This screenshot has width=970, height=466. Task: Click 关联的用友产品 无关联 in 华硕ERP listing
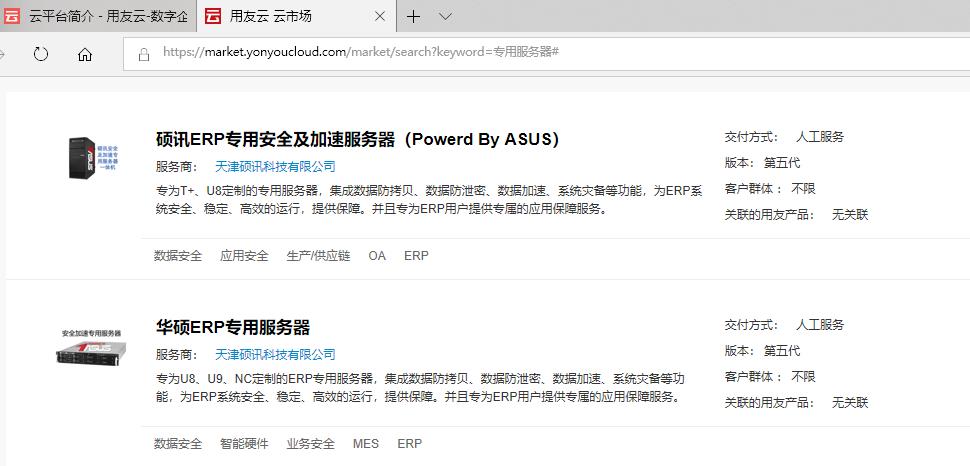(796, 403)
